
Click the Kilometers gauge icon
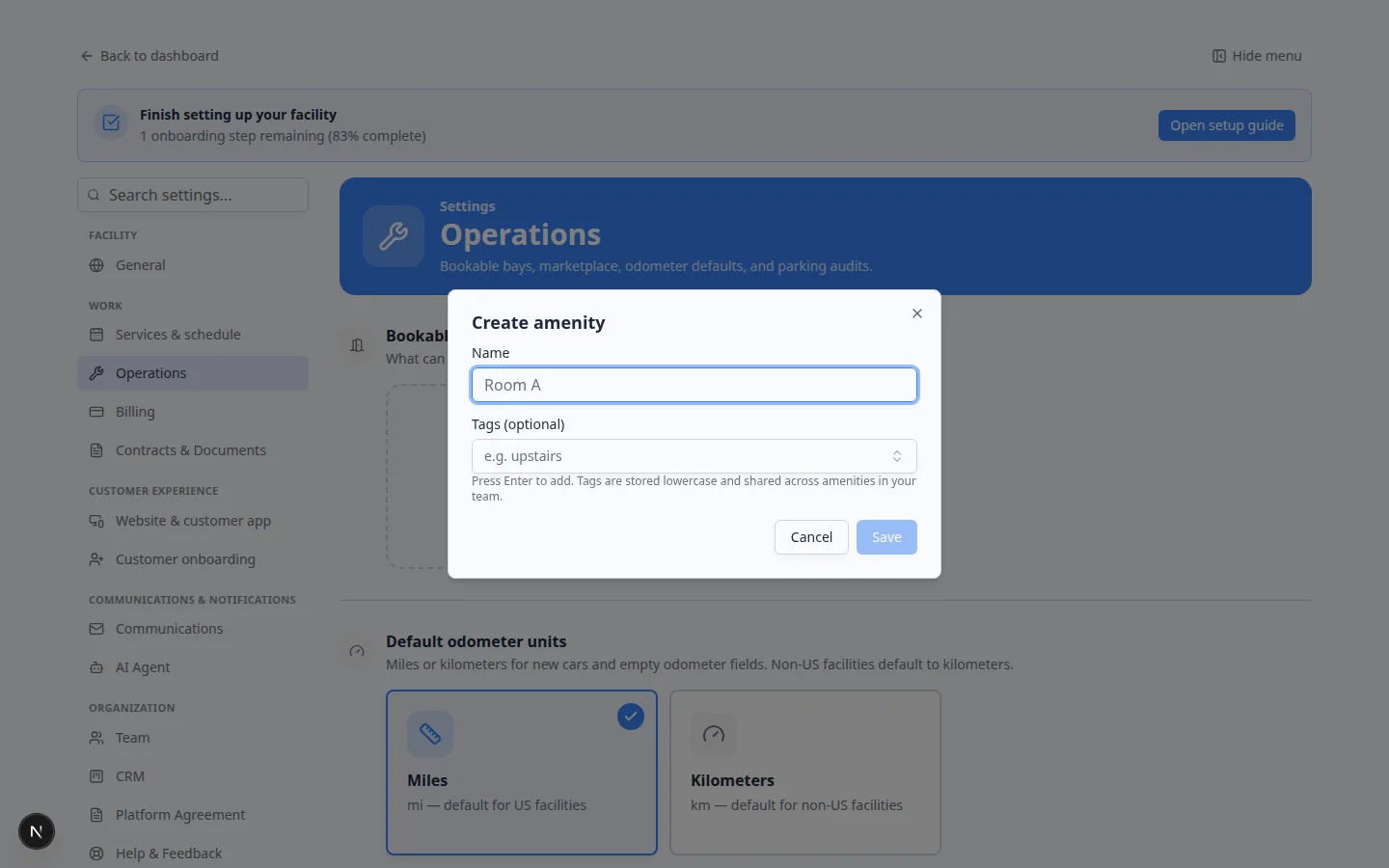click(x=714, y=734)
